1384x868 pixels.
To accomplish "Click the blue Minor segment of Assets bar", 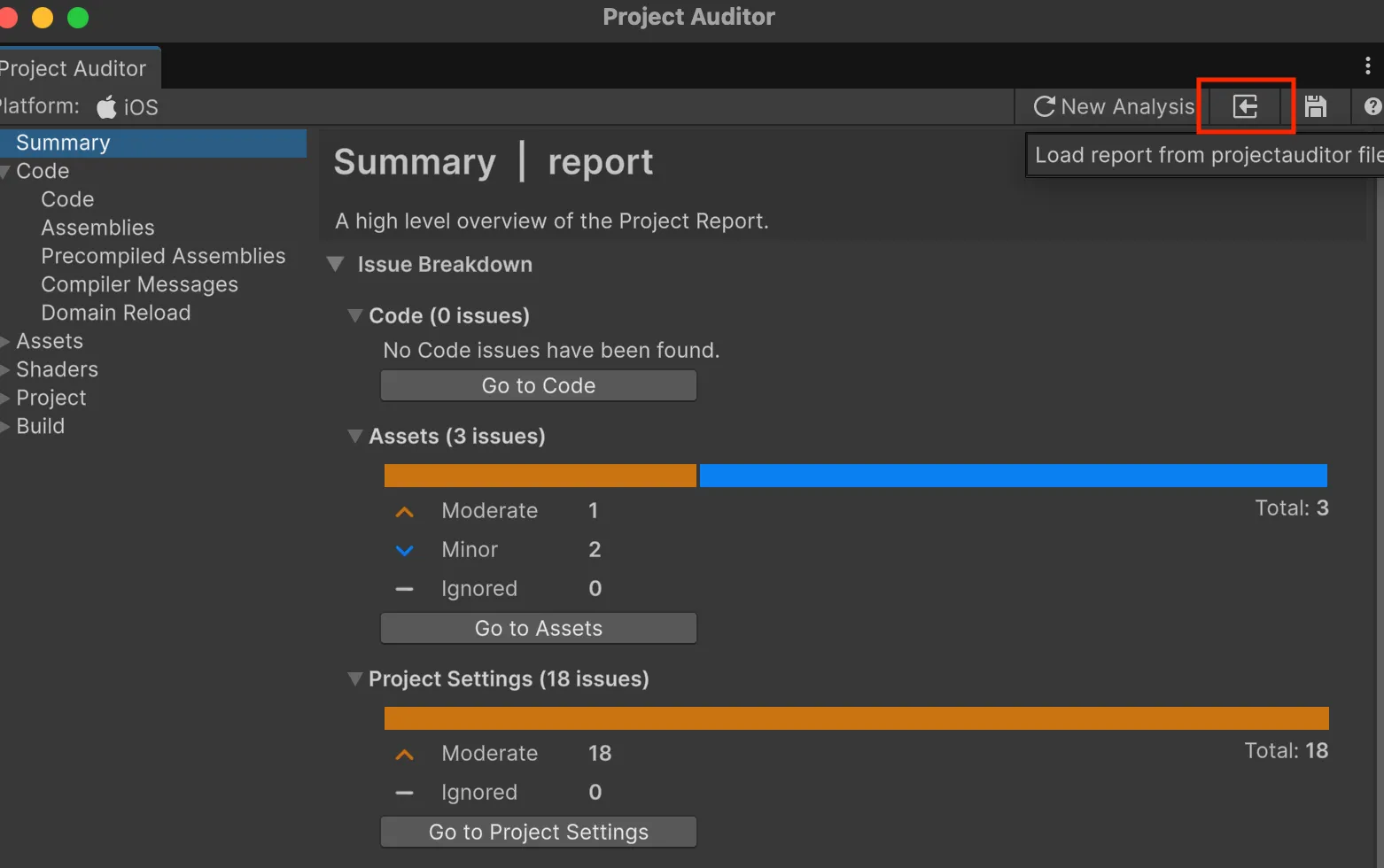I will tap(1013, 476).
